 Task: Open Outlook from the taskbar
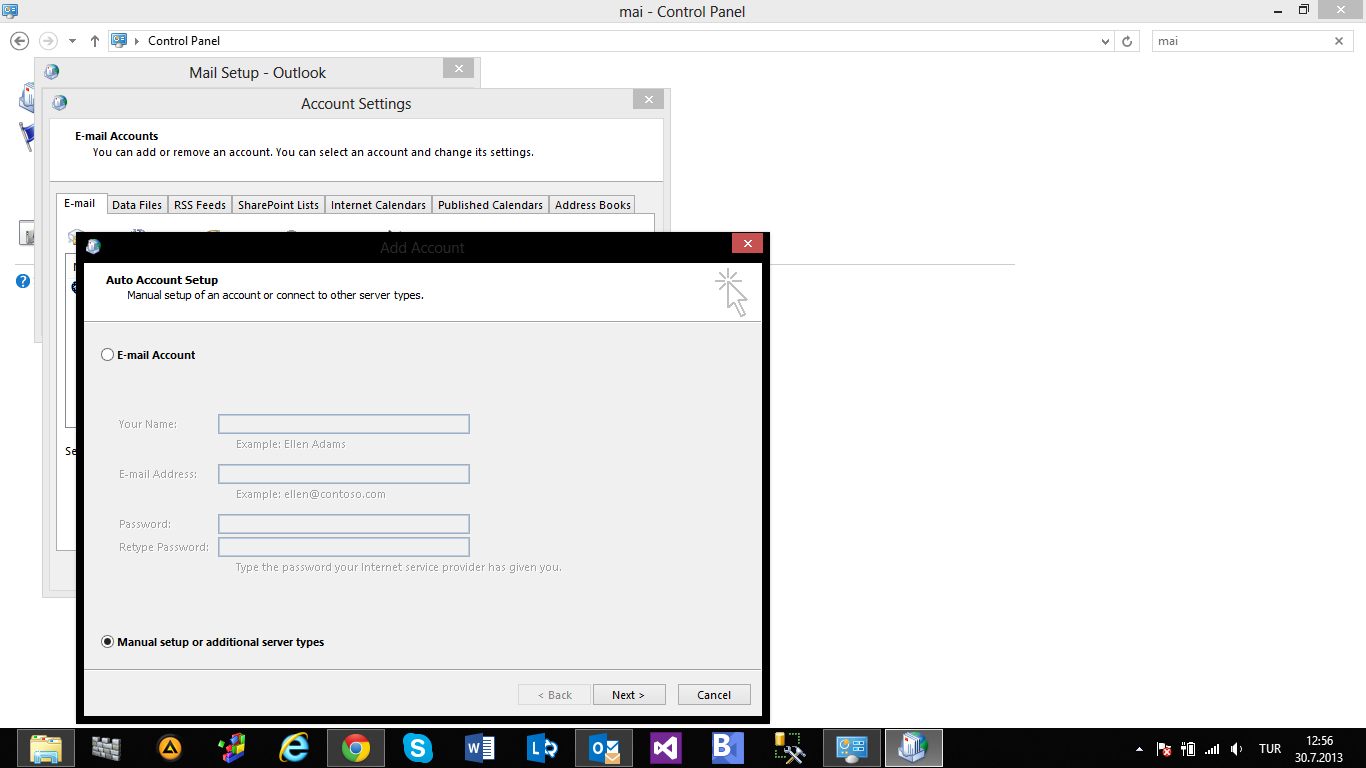[x=605, y=748]
